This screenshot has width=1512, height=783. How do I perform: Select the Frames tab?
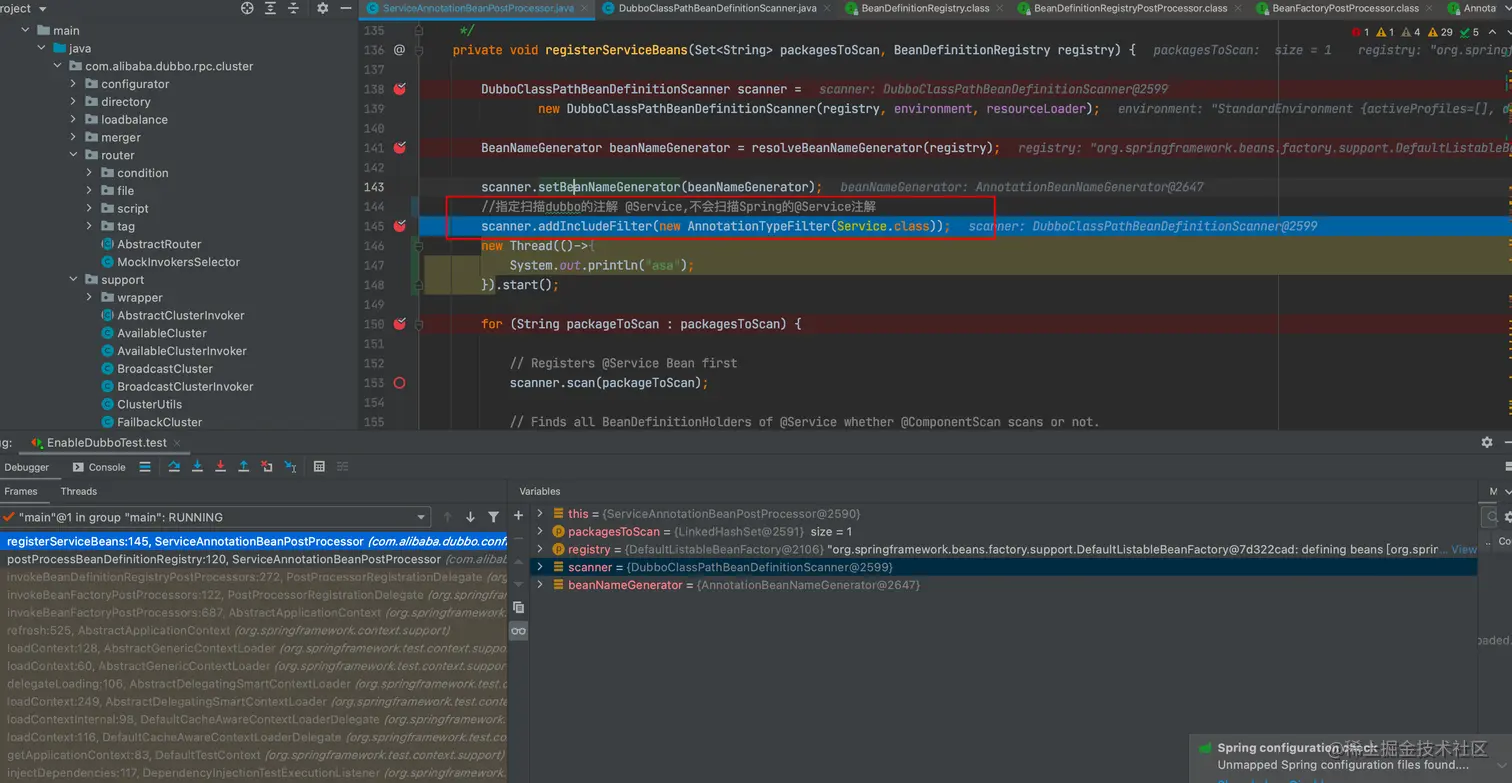click(x=20, y=492)
